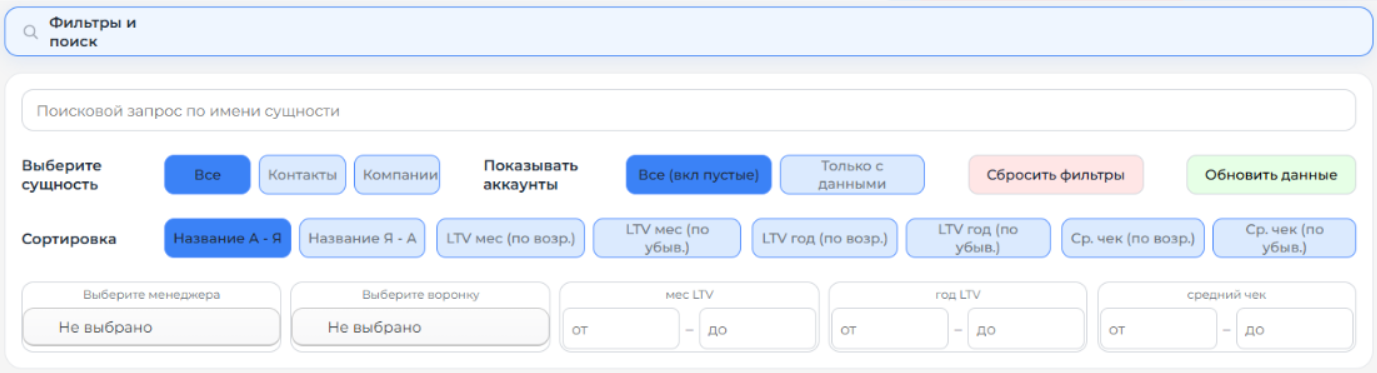Sort by 'Название Я - А'

pos(363,239)
